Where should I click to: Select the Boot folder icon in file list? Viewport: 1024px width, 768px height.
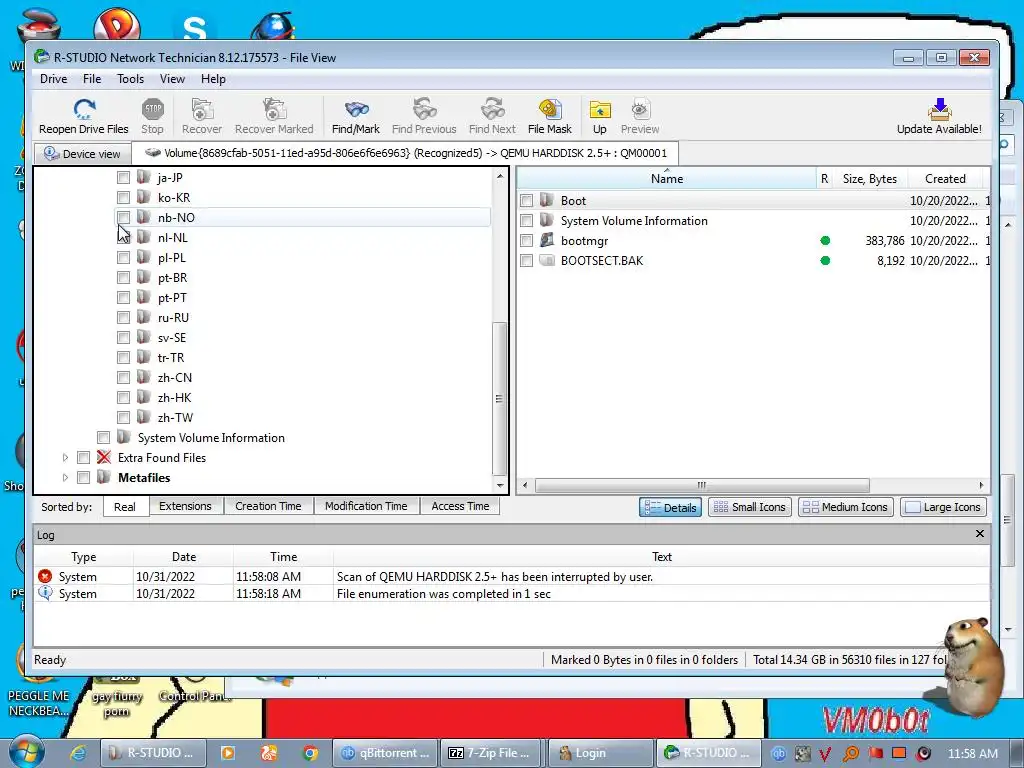pyautogui.click(x=547, y=200)
